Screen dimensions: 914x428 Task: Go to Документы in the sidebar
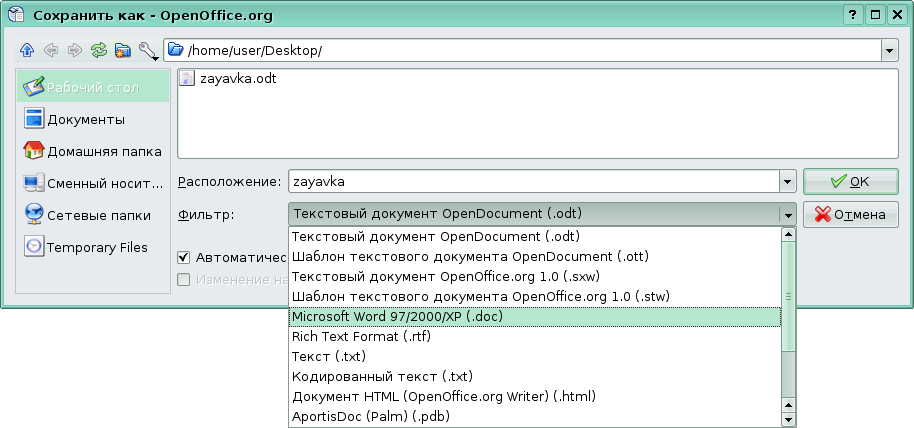[x=85, y=119]
